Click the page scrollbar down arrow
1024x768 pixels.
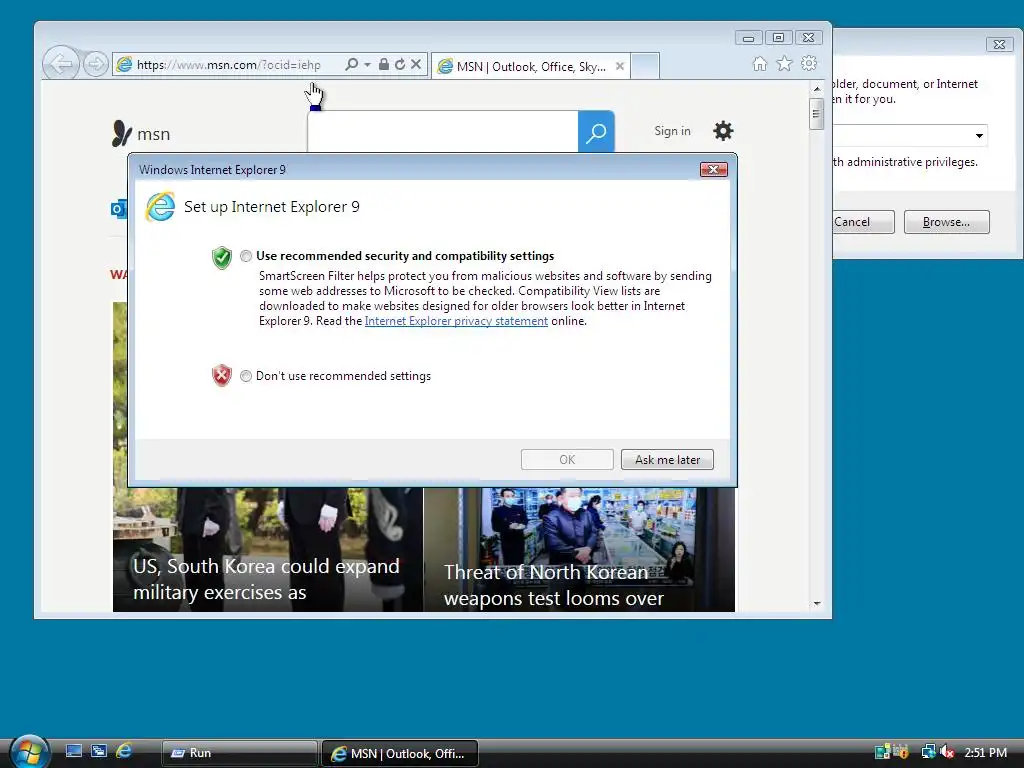(817, 604)
